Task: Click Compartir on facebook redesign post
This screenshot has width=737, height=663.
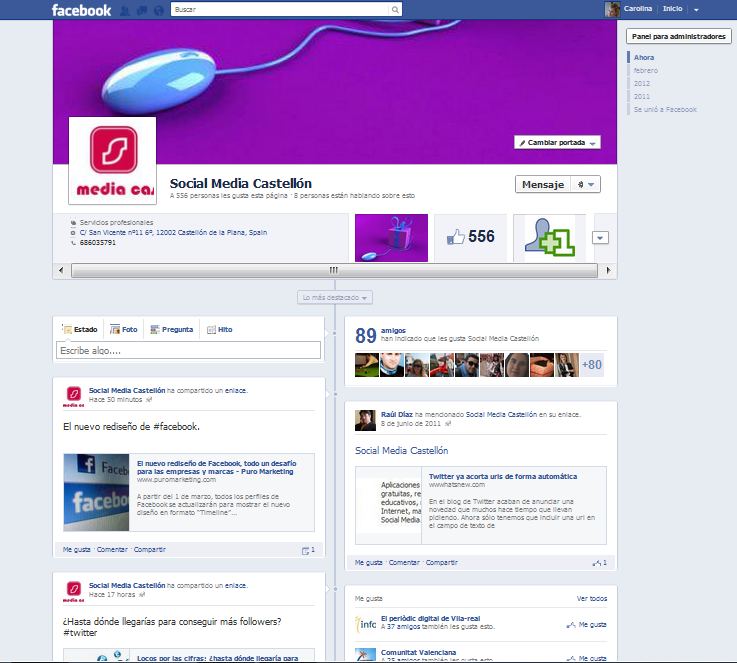Action: (x=149, y=549)
